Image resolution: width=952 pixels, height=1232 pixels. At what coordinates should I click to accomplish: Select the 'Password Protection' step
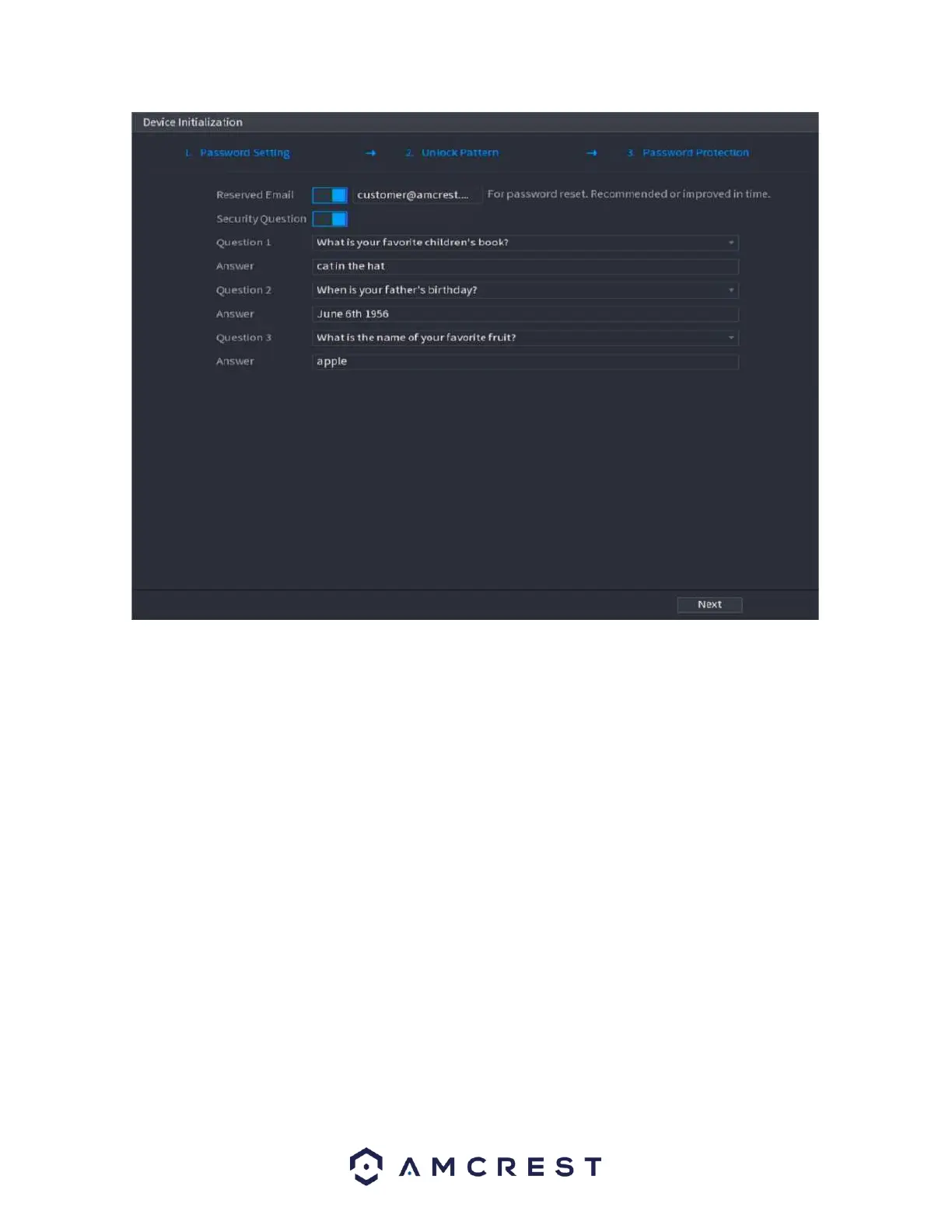tap(688, 153)
